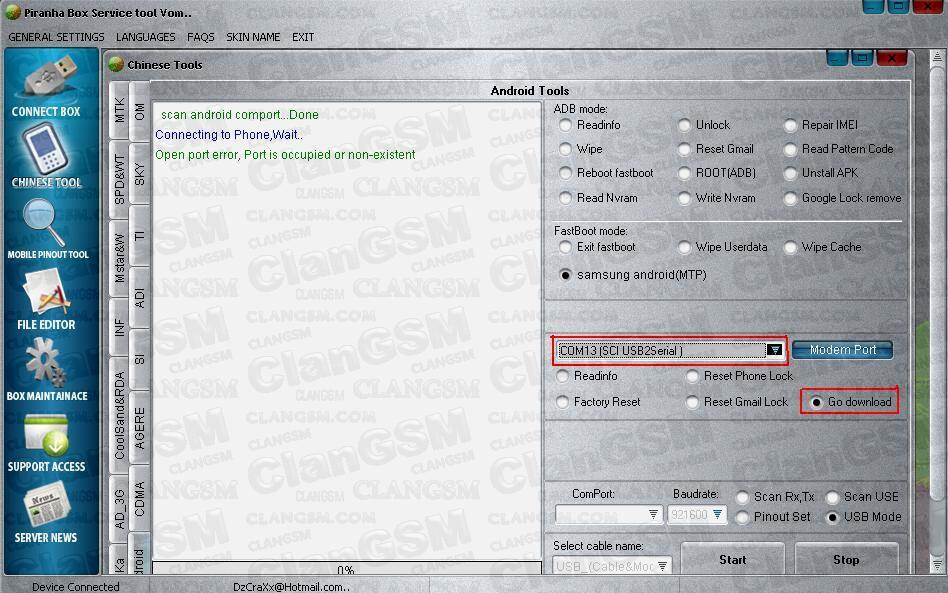Open the Mstar&W tab
Viewport: 948px width, 593px height.
pyautogui.click(x=119, y=258)
